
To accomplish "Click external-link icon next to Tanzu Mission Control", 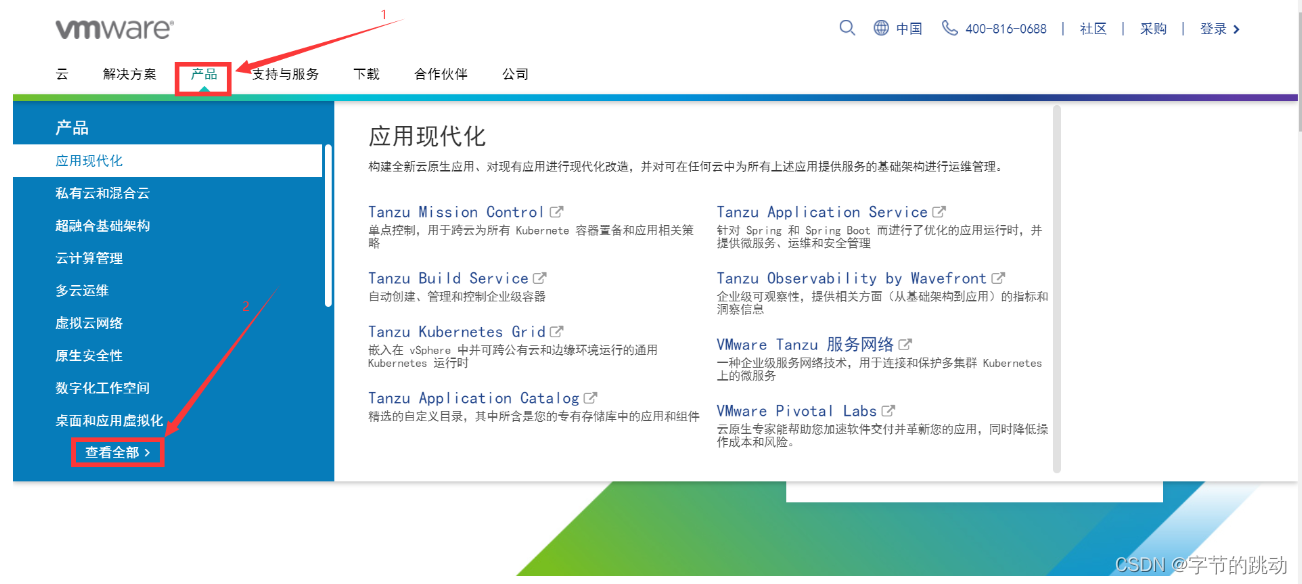I will 557,212.
